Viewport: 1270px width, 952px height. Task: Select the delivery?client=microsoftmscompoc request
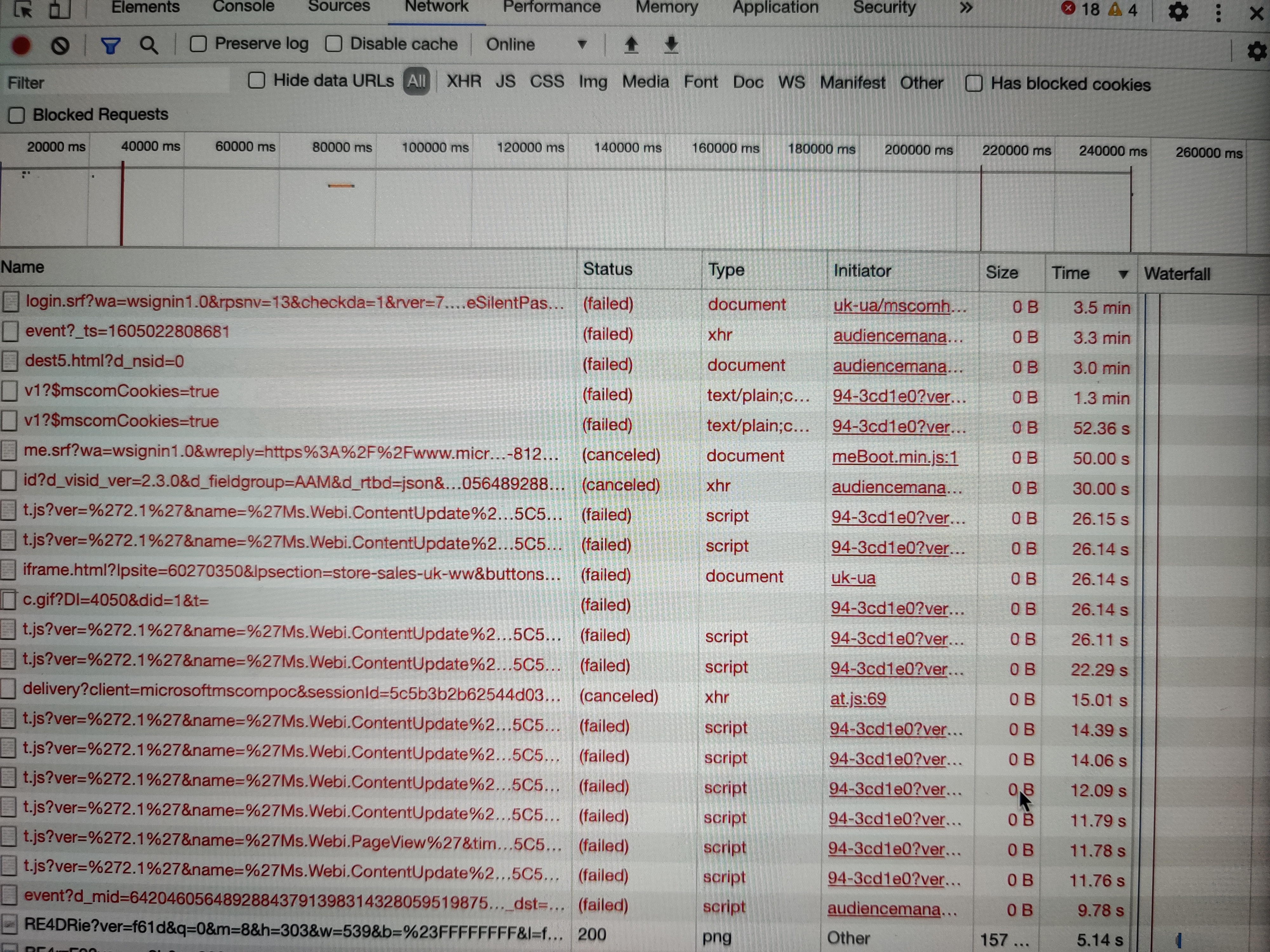click(x=292, y=691)
